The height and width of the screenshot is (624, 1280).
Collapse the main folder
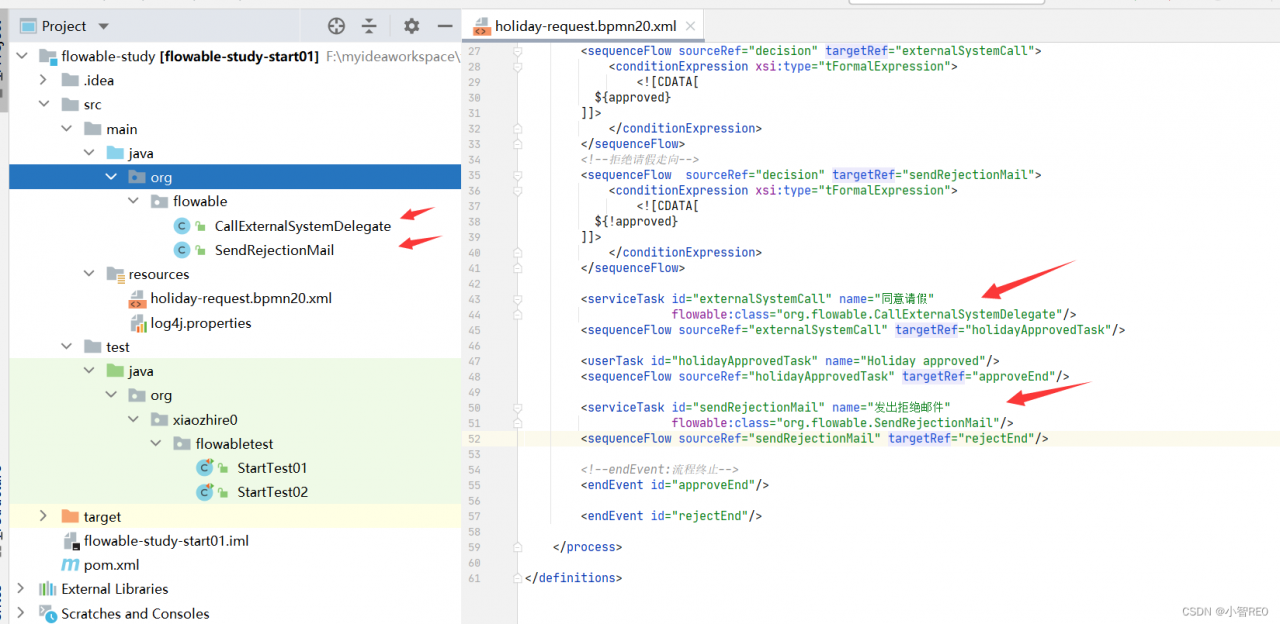(x=66, y=129)
